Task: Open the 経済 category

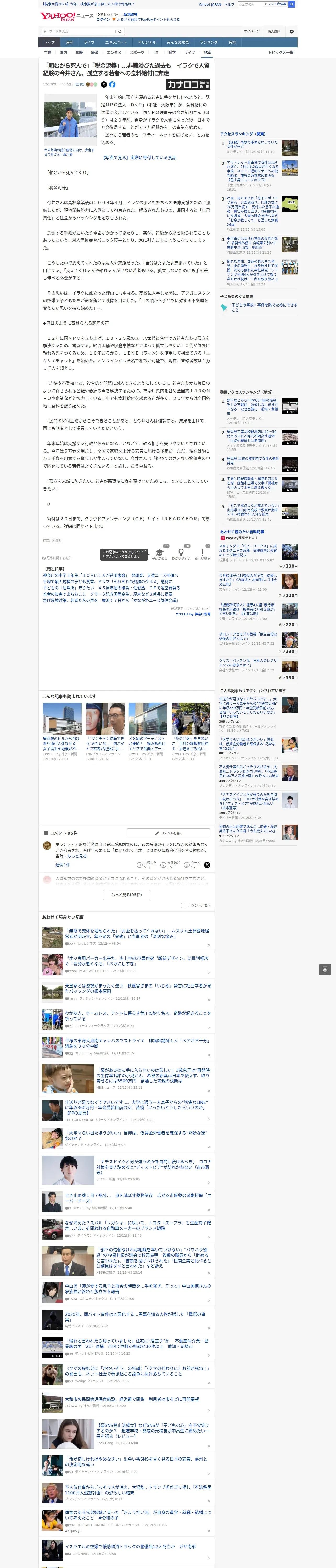Action: (x=94, y=52)
